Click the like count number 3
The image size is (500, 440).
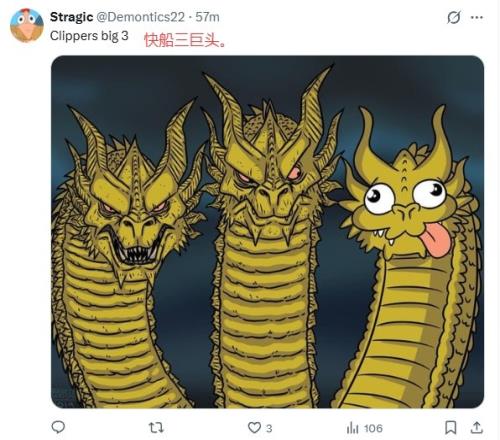(269, 428)
